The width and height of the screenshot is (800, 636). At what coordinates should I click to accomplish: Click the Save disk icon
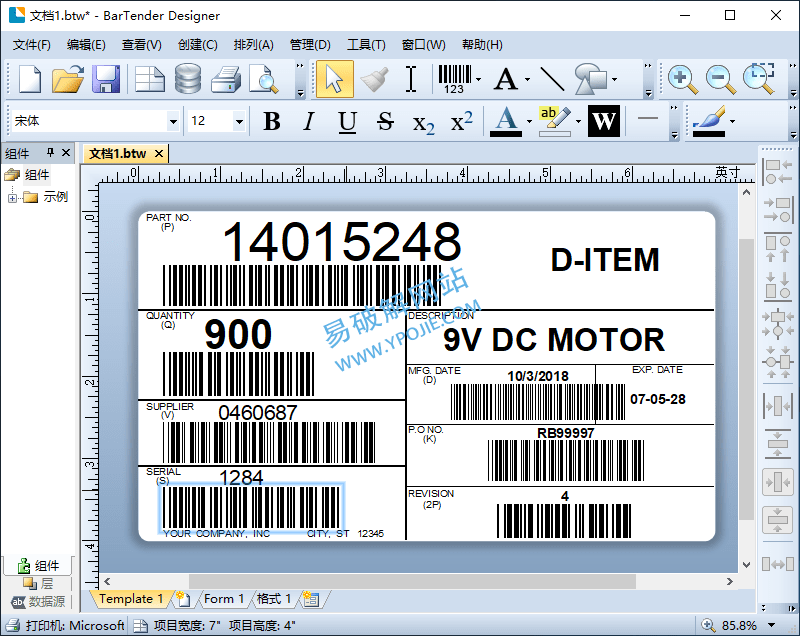(x=106, y=79)
